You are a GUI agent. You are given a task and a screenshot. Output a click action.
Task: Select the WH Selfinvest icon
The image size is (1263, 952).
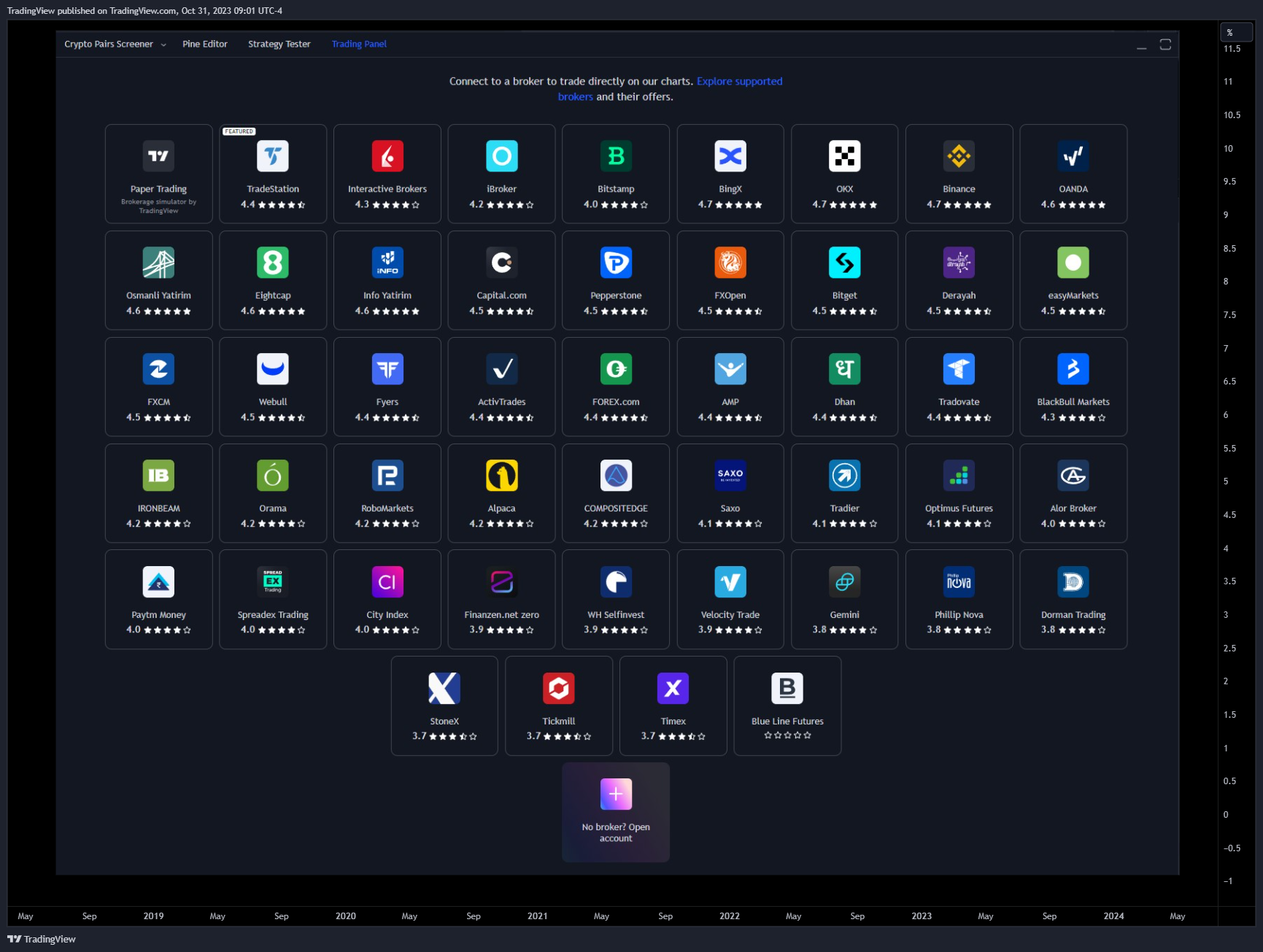(616, 582)
